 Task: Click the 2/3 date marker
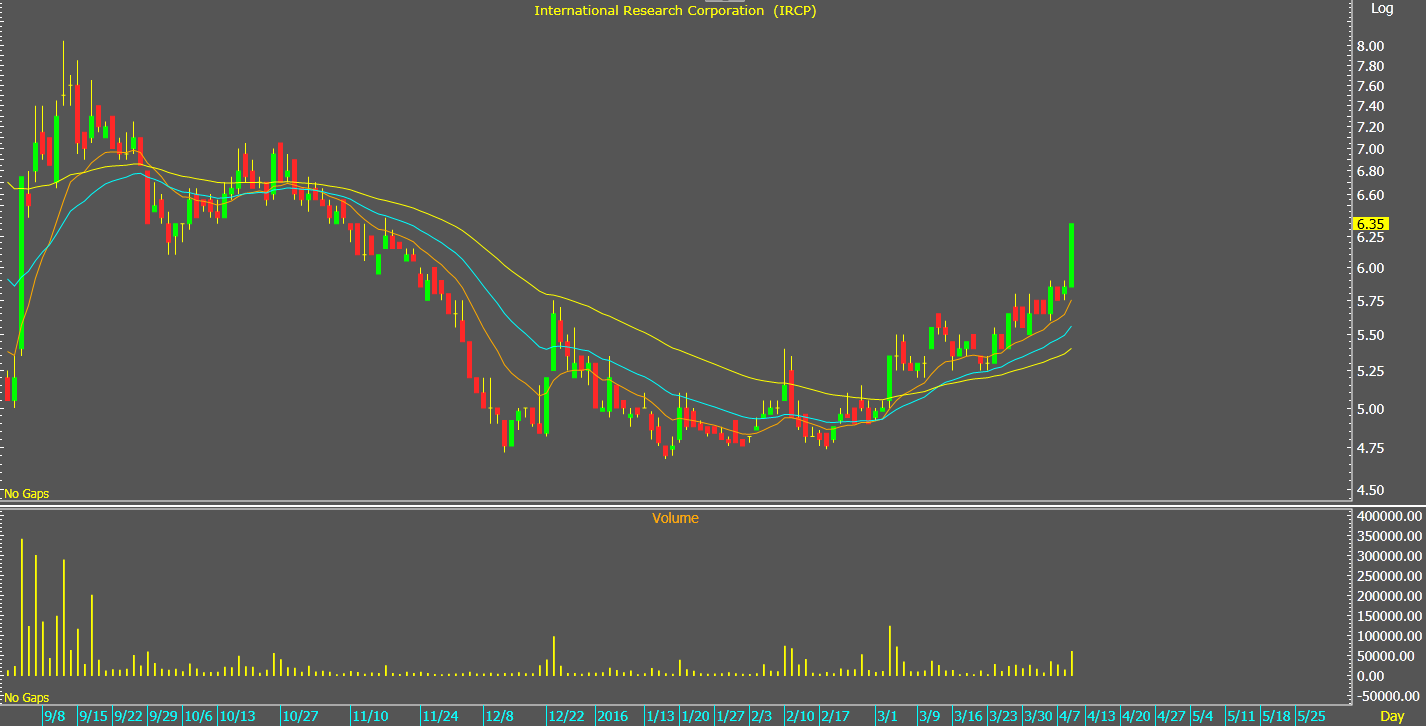[x=762, y=716]
